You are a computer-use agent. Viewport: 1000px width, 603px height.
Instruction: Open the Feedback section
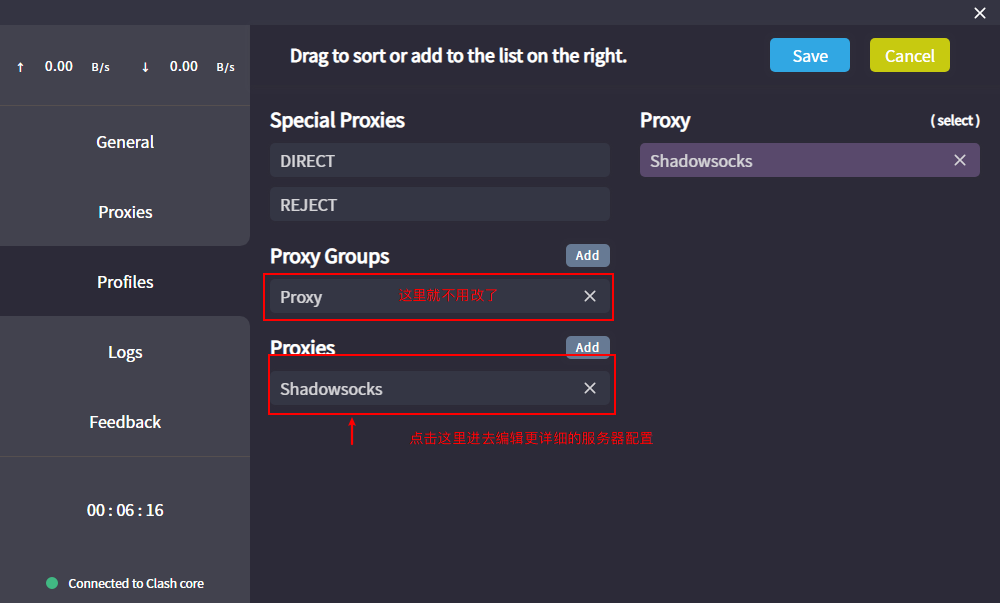(125, 422)
